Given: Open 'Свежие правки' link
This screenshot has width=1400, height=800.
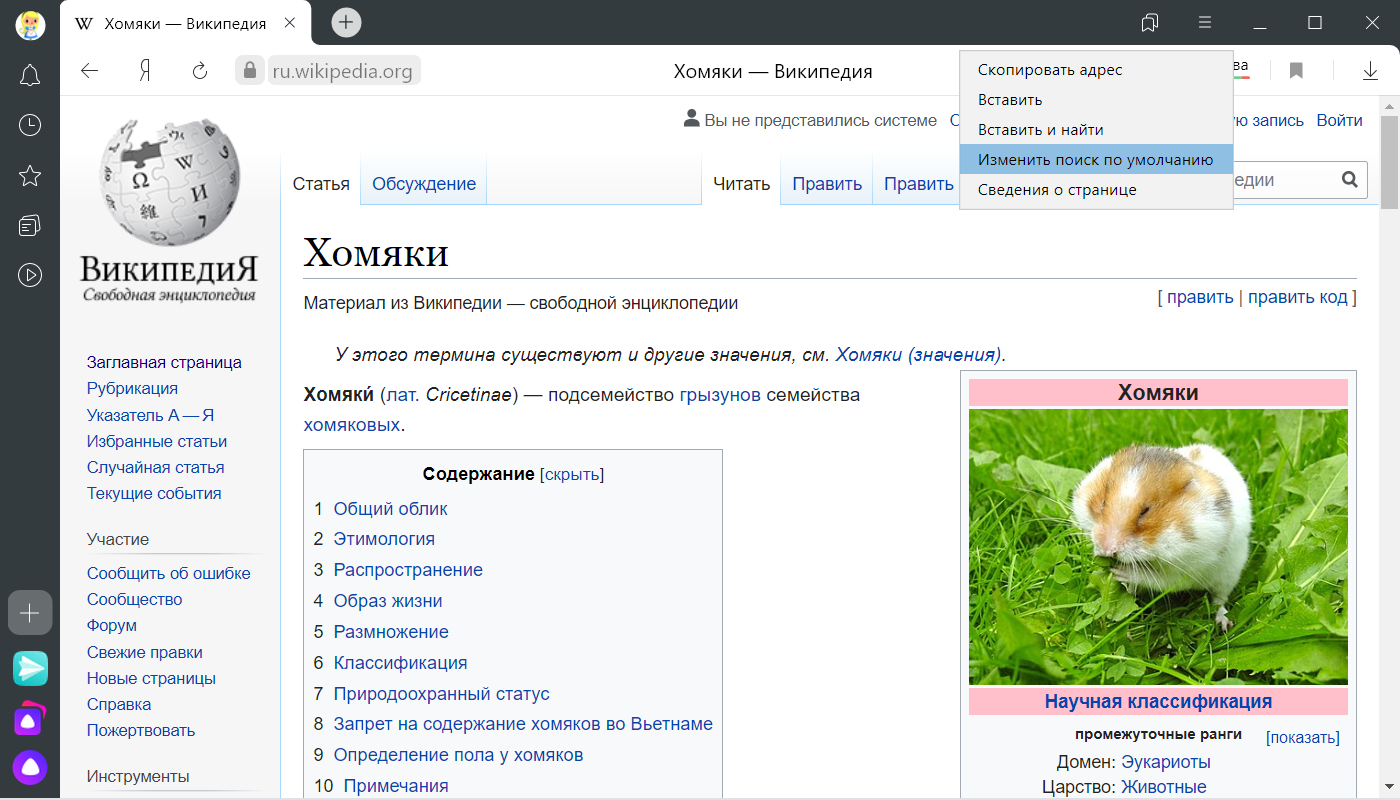Looking at the screenshot, I should point(145,652).
